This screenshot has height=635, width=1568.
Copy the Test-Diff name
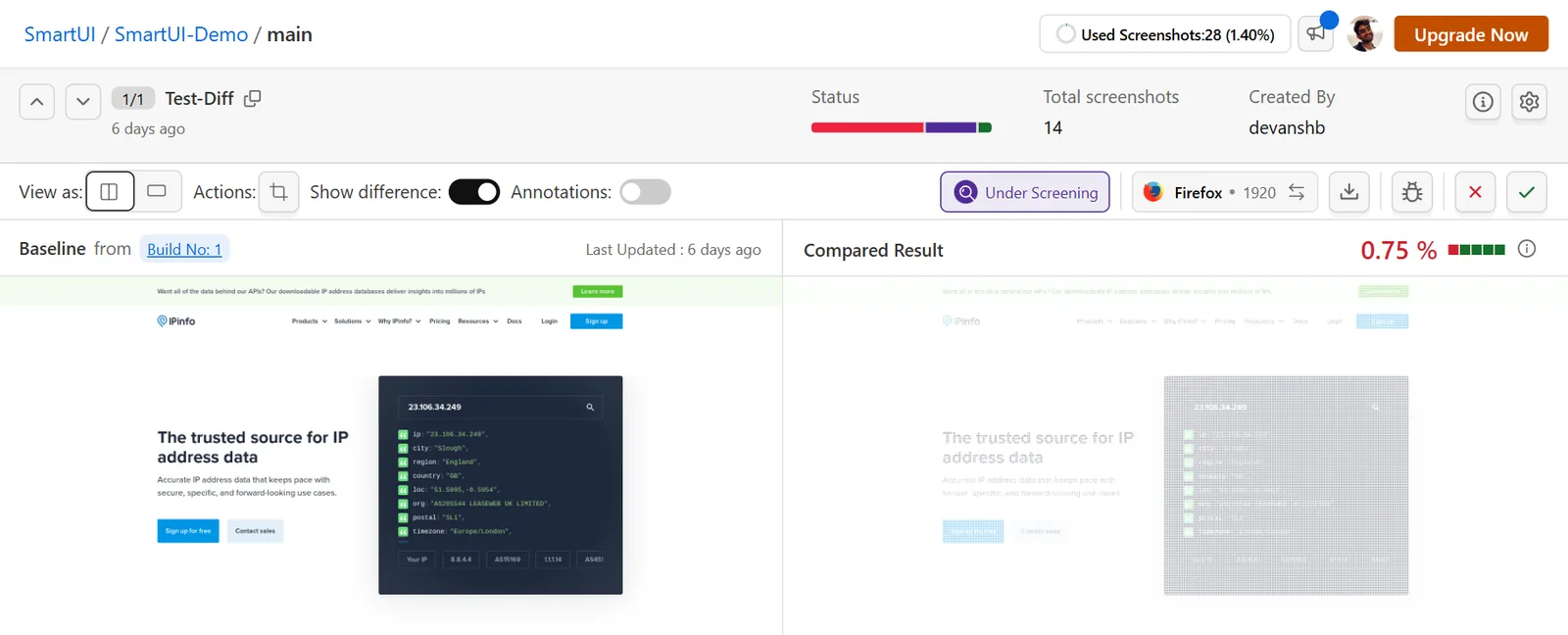click(253, 98)
